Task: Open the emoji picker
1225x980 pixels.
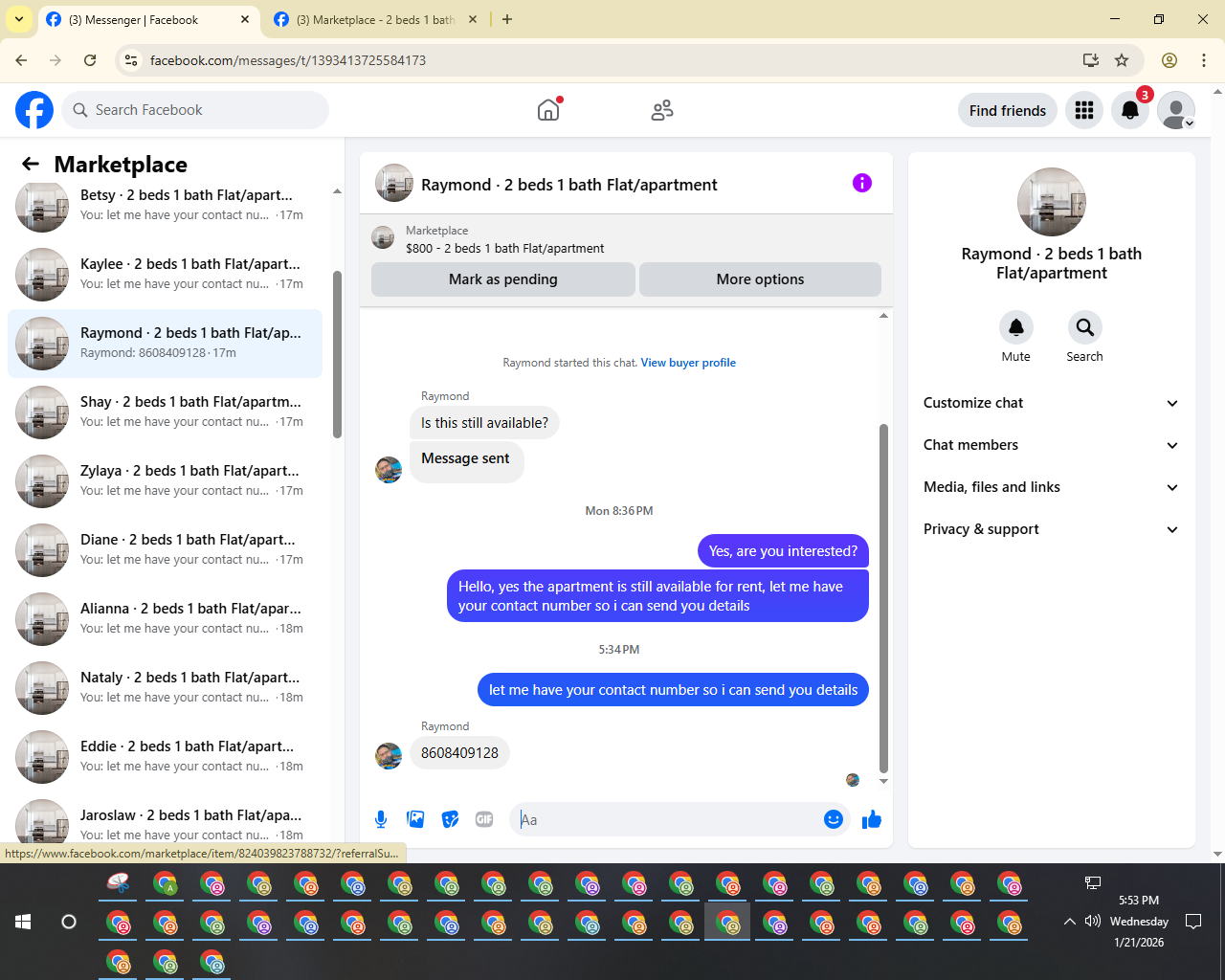Action: pyautogui.click(x=834, y=819)
